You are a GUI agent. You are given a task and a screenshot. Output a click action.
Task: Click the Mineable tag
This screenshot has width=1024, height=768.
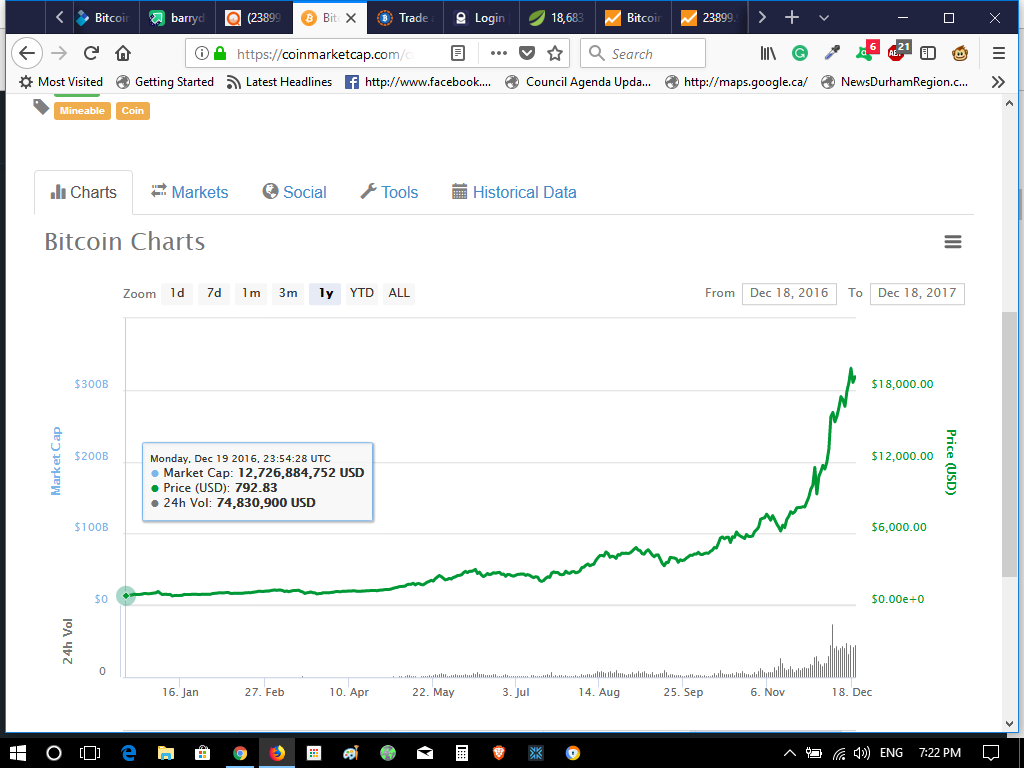(82, 111)
